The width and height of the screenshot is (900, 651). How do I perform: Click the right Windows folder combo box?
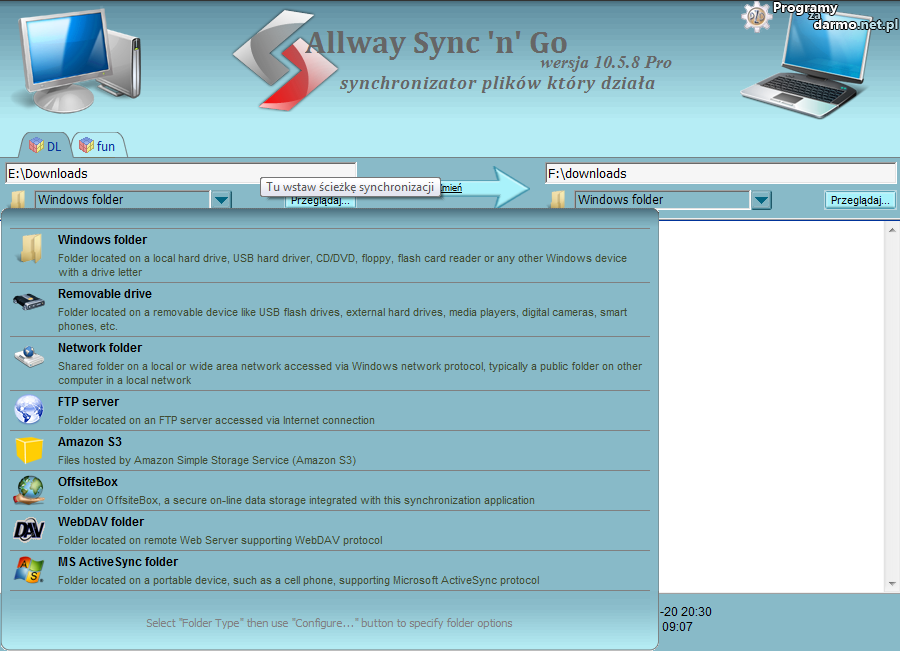point(662,200)
